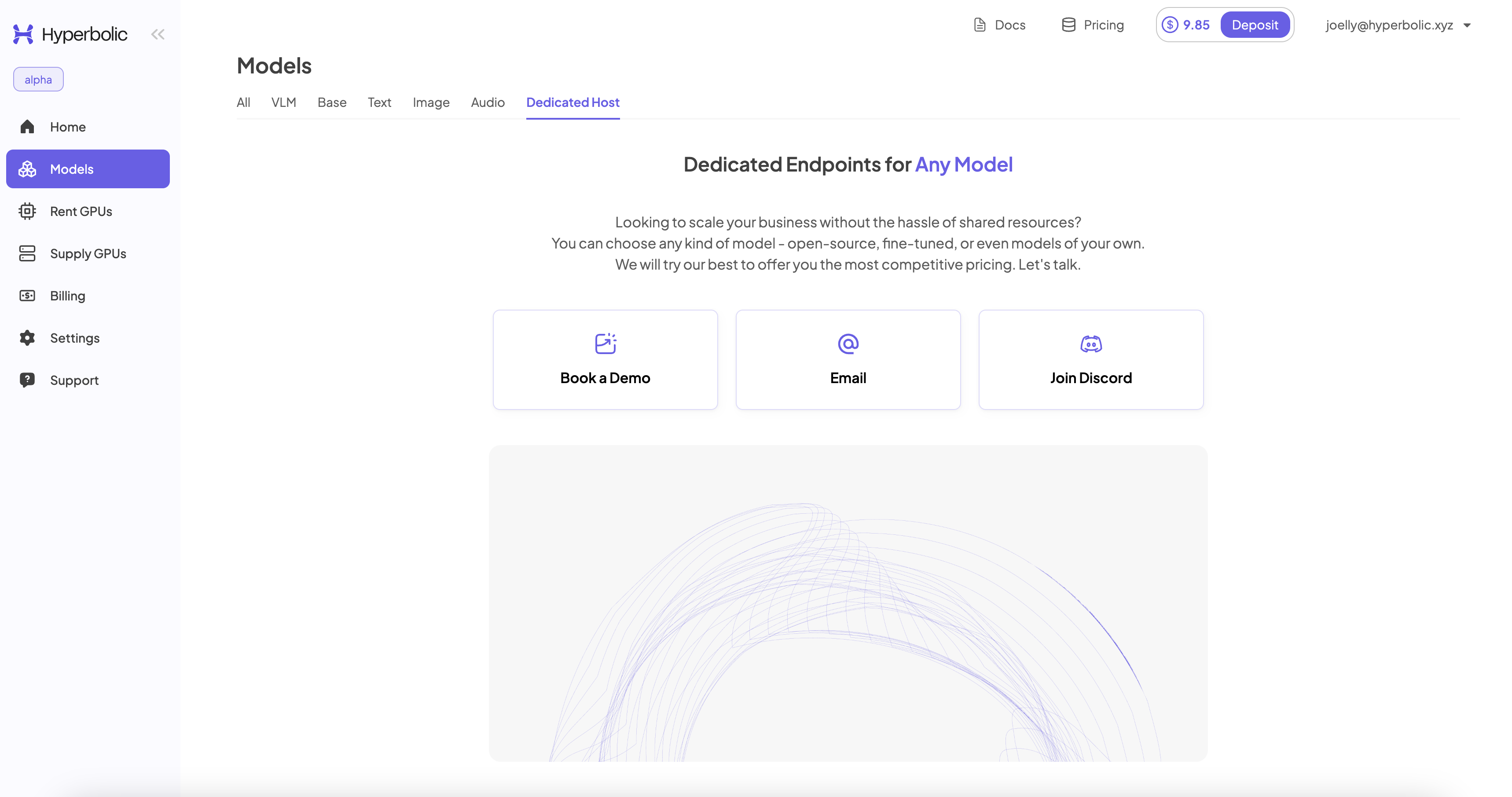Click the Settings gear icon

click(27, 338)
